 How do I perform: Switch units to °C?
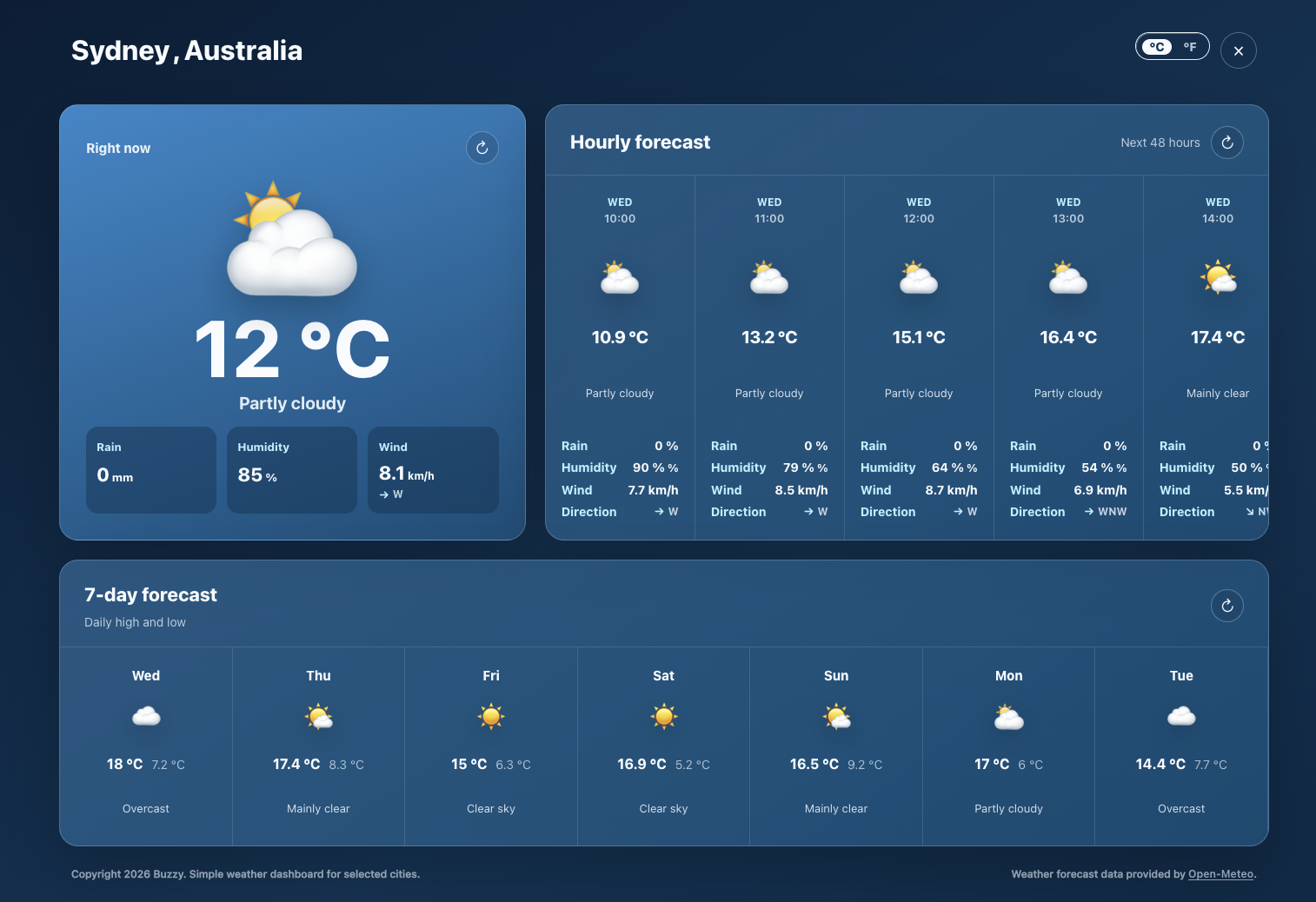pos(1157,47)
